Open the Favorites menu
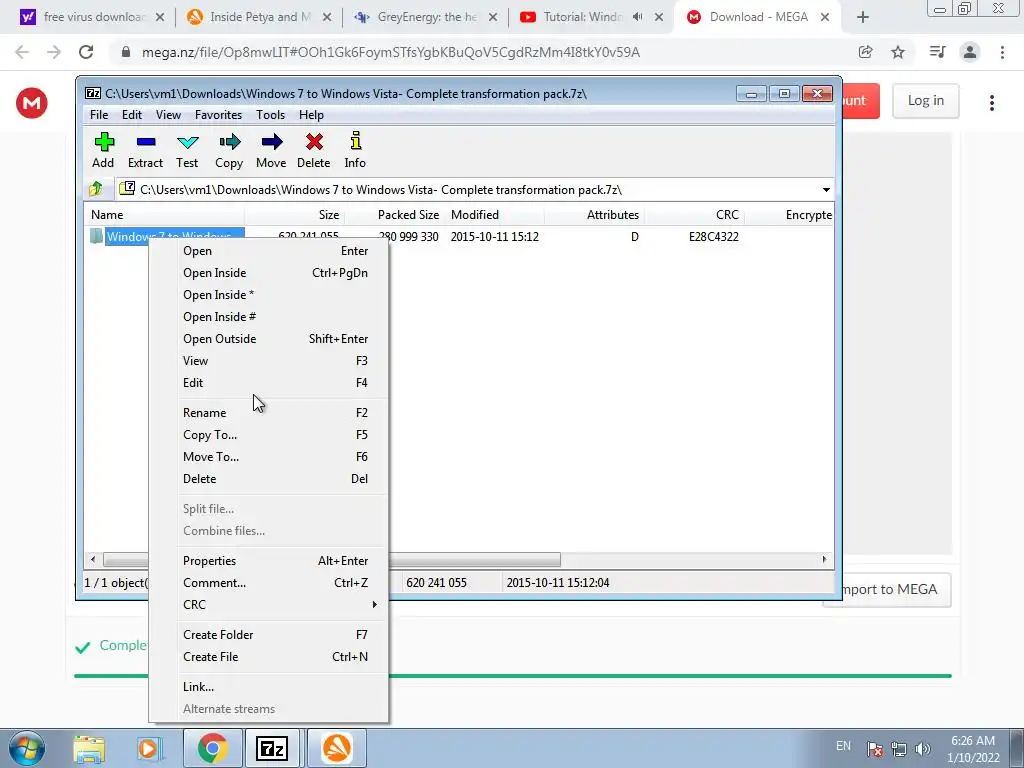 (x=219, y=115)
